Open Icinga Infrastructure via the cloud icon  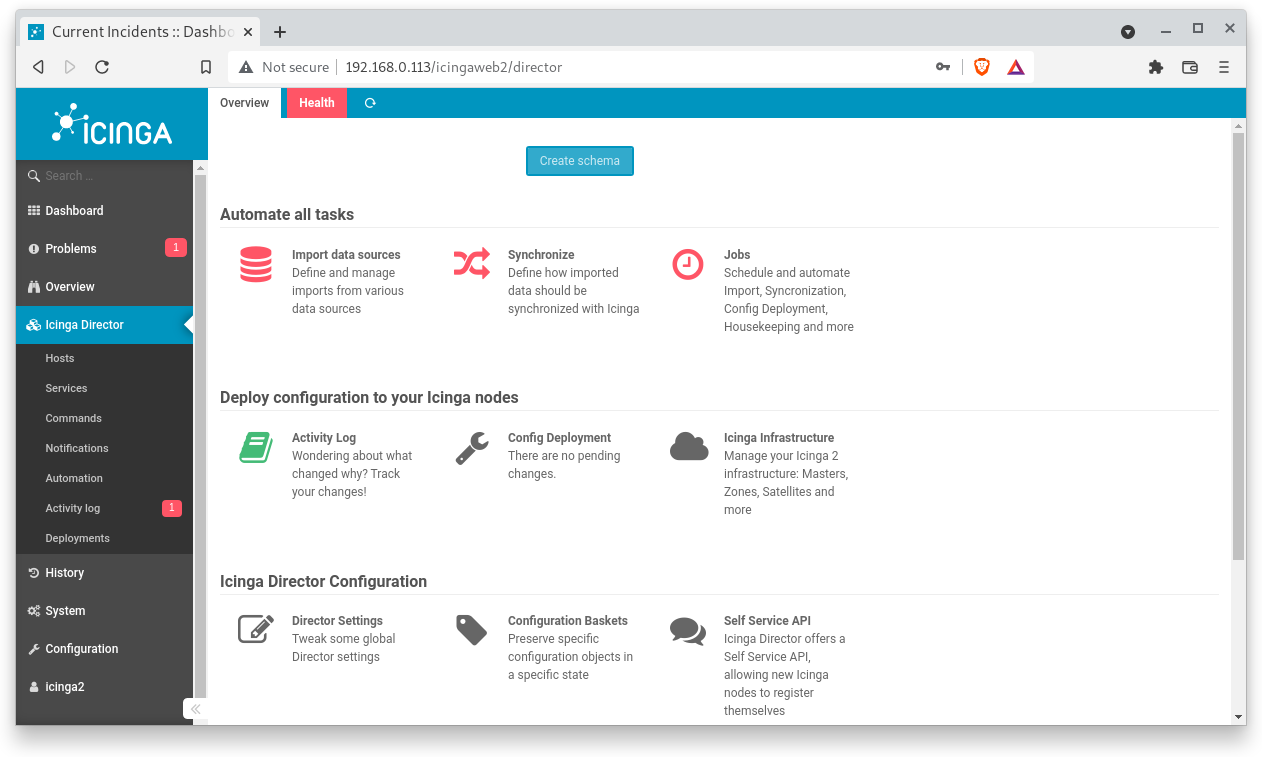click(x=688, y=447)
